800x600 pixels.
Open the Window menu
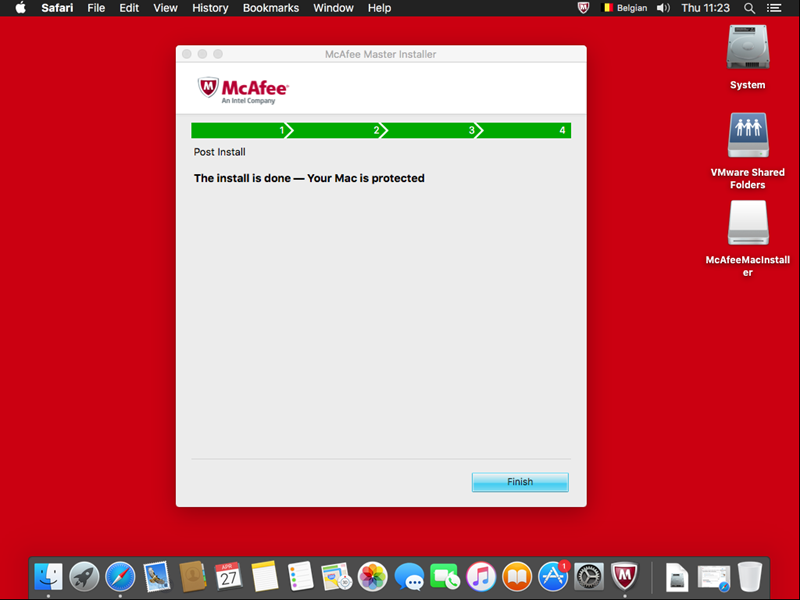pyautogui.click(x=333, y=8)
